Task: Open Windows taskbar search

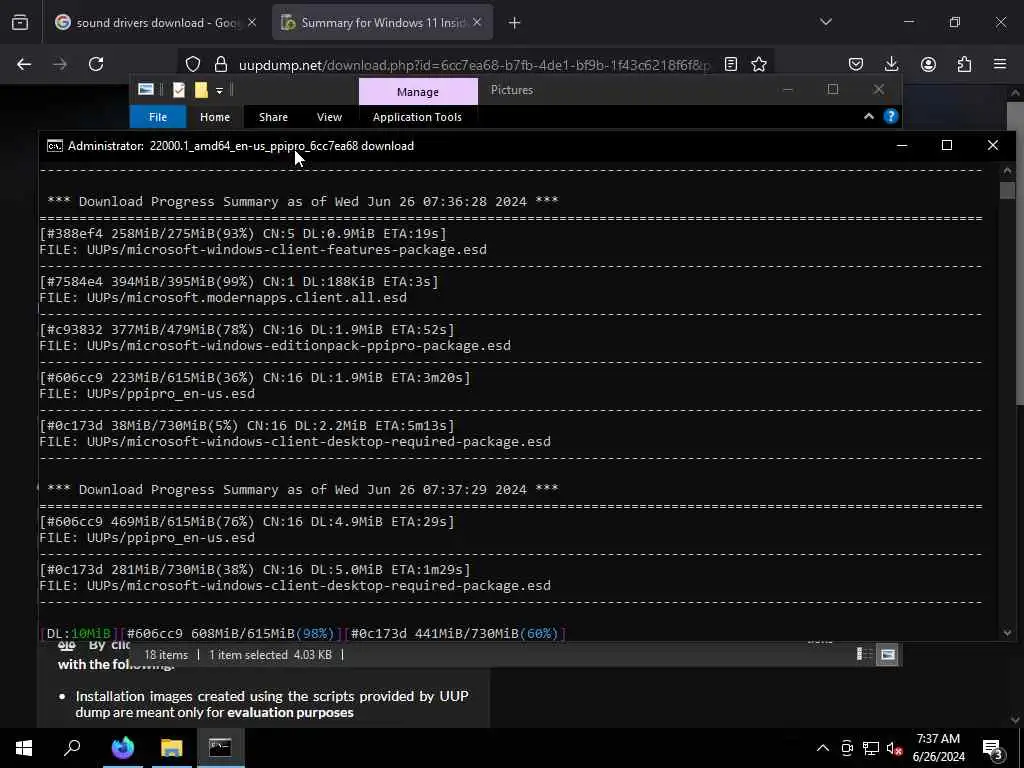Action: coord(72,747)
